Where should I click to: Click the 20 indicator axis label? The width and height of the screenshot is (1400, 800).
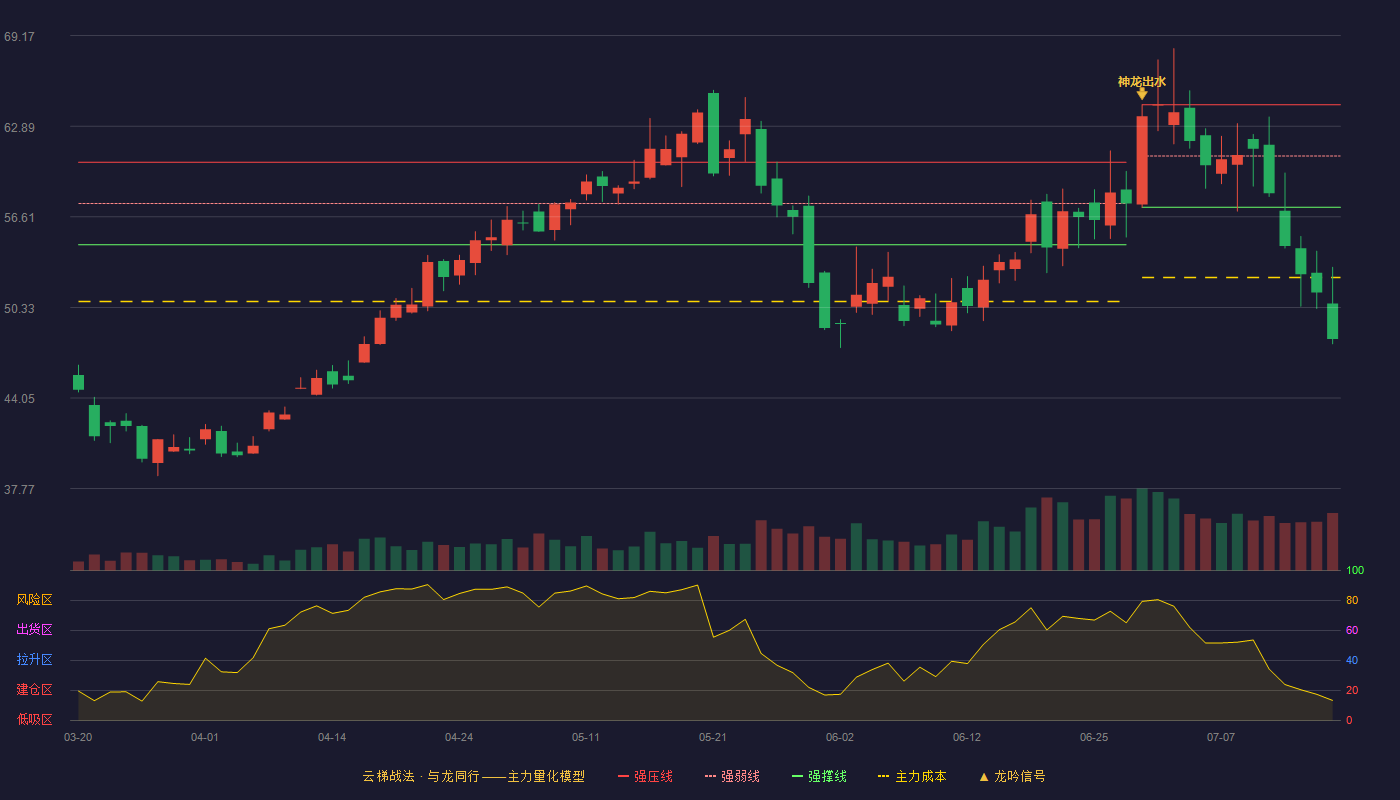[1352, 691]
